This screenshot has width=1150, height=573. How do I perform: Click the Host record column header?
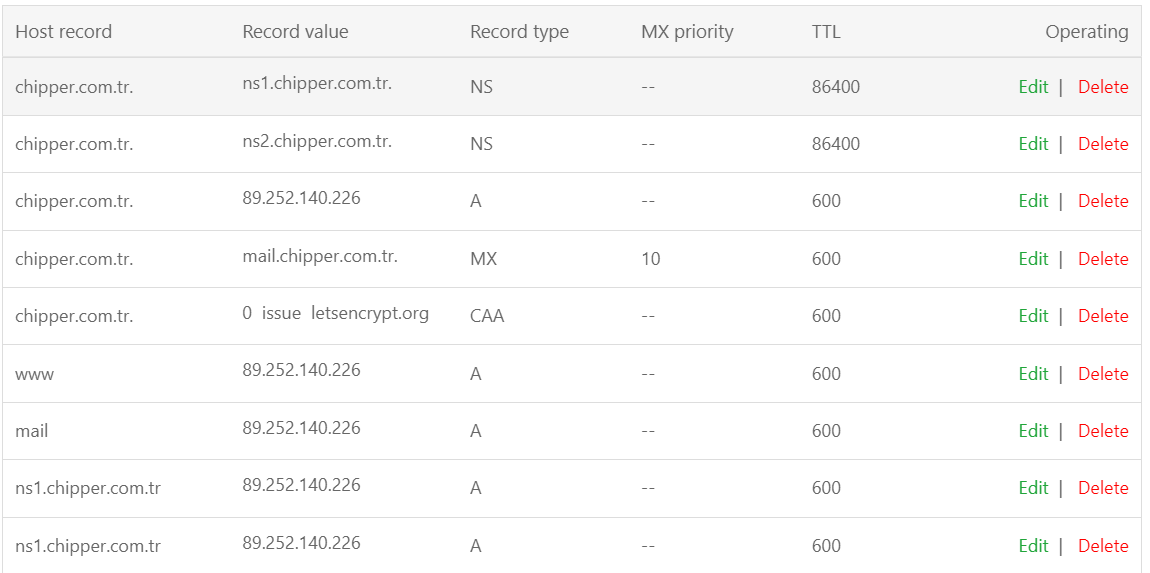tap(63, 32)
